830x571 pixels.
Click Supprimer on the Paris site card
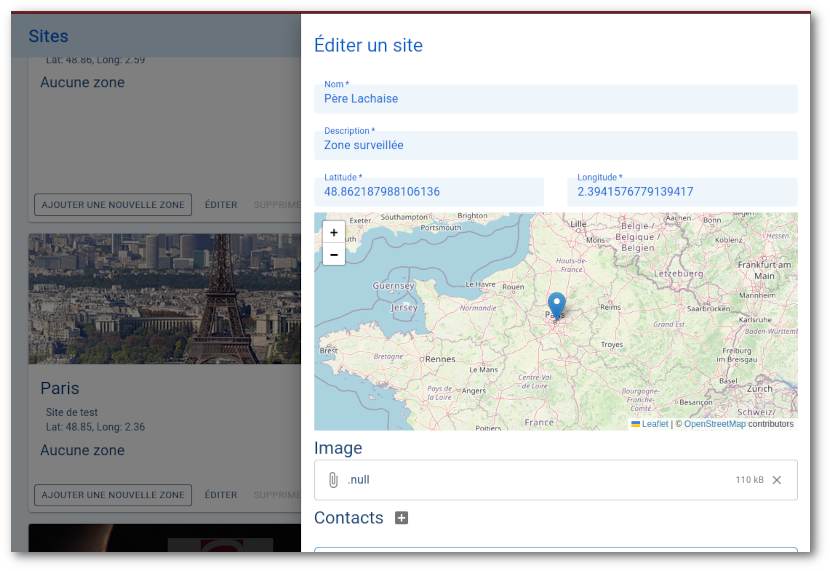pos(277,495)
